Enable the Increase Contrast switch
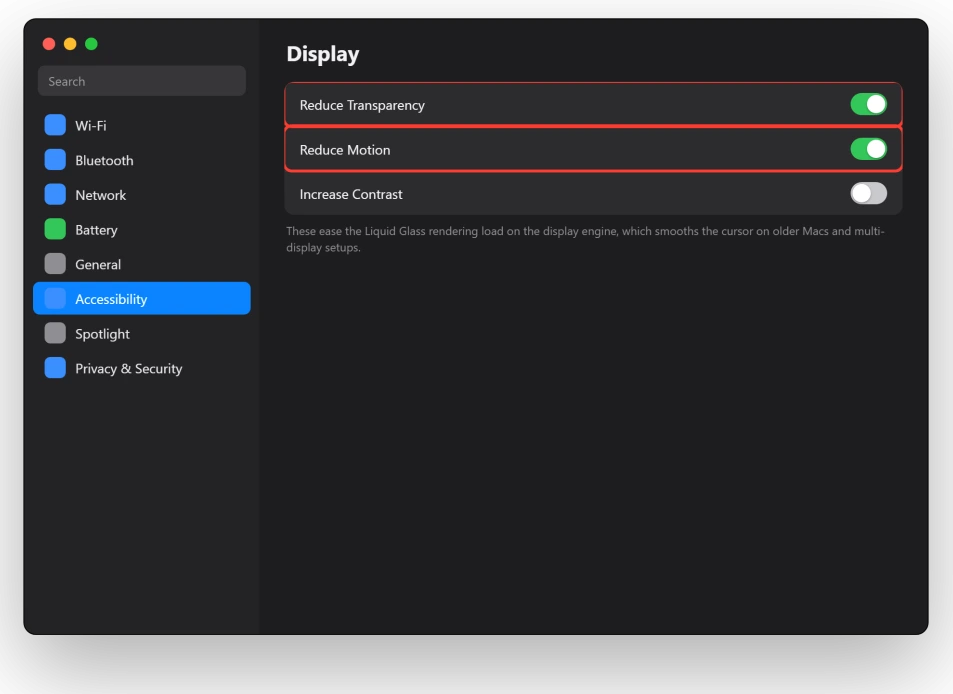 click(x=869, y=194)
